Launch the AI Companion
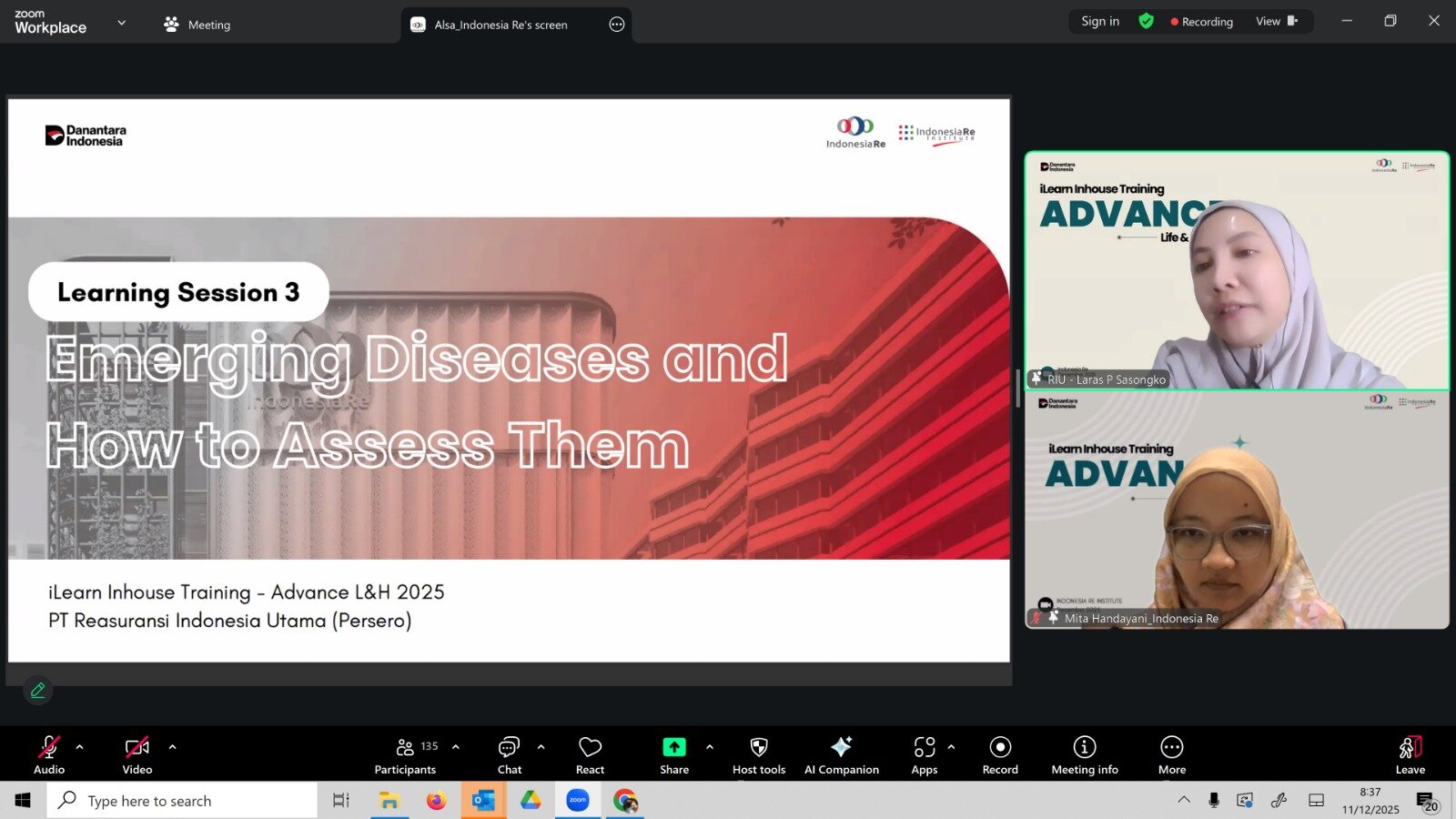 [x=841, y=755]
